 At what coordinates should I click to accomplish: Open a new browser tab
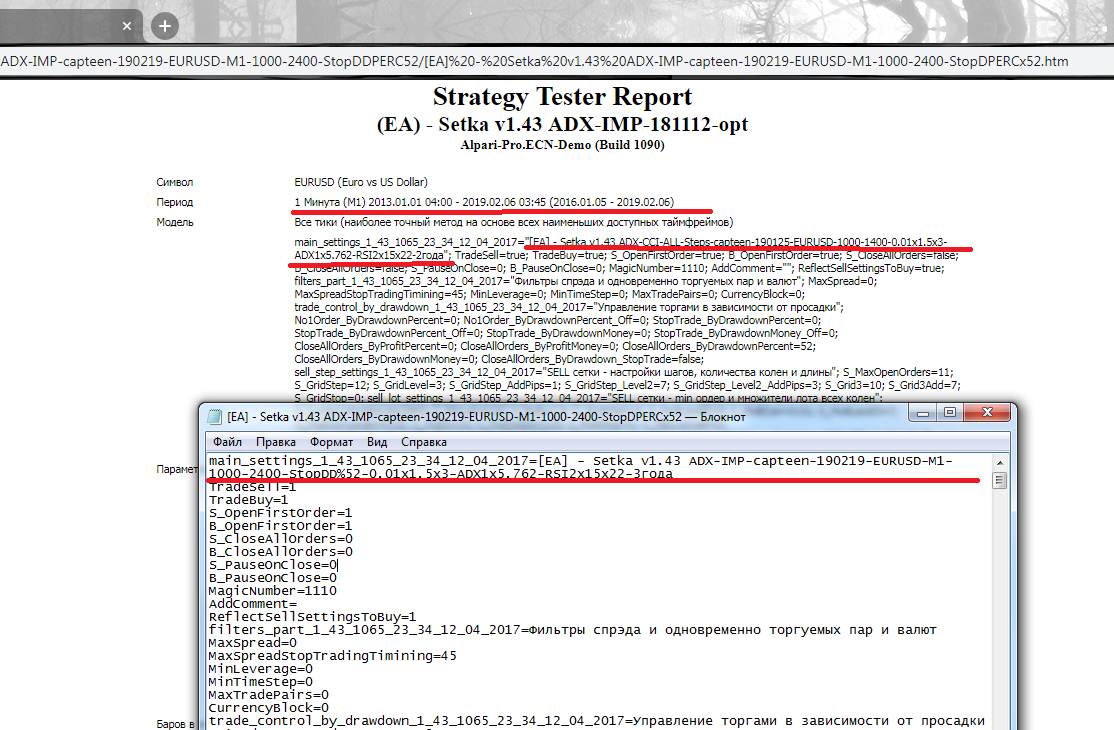click(165, 26)
